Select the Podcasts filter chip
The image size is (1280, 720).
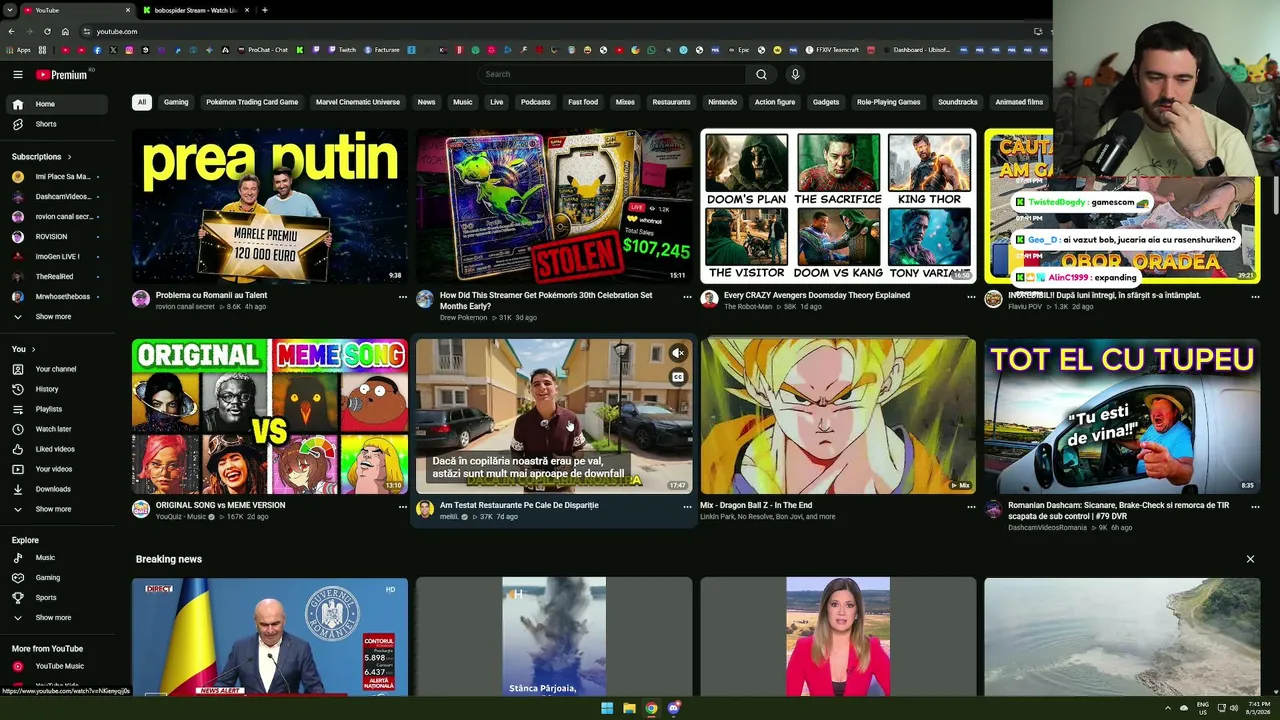click(535, 102)
